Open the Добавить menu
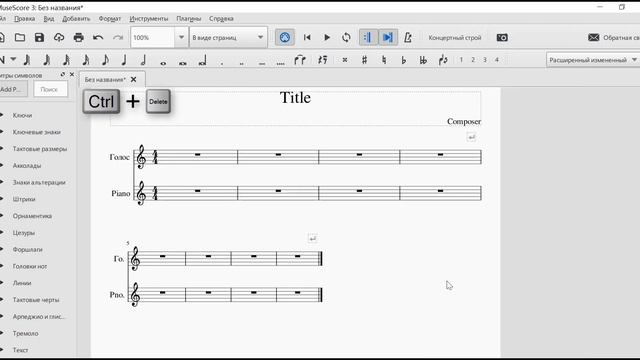Screen dimensions: 640x360 76,19
